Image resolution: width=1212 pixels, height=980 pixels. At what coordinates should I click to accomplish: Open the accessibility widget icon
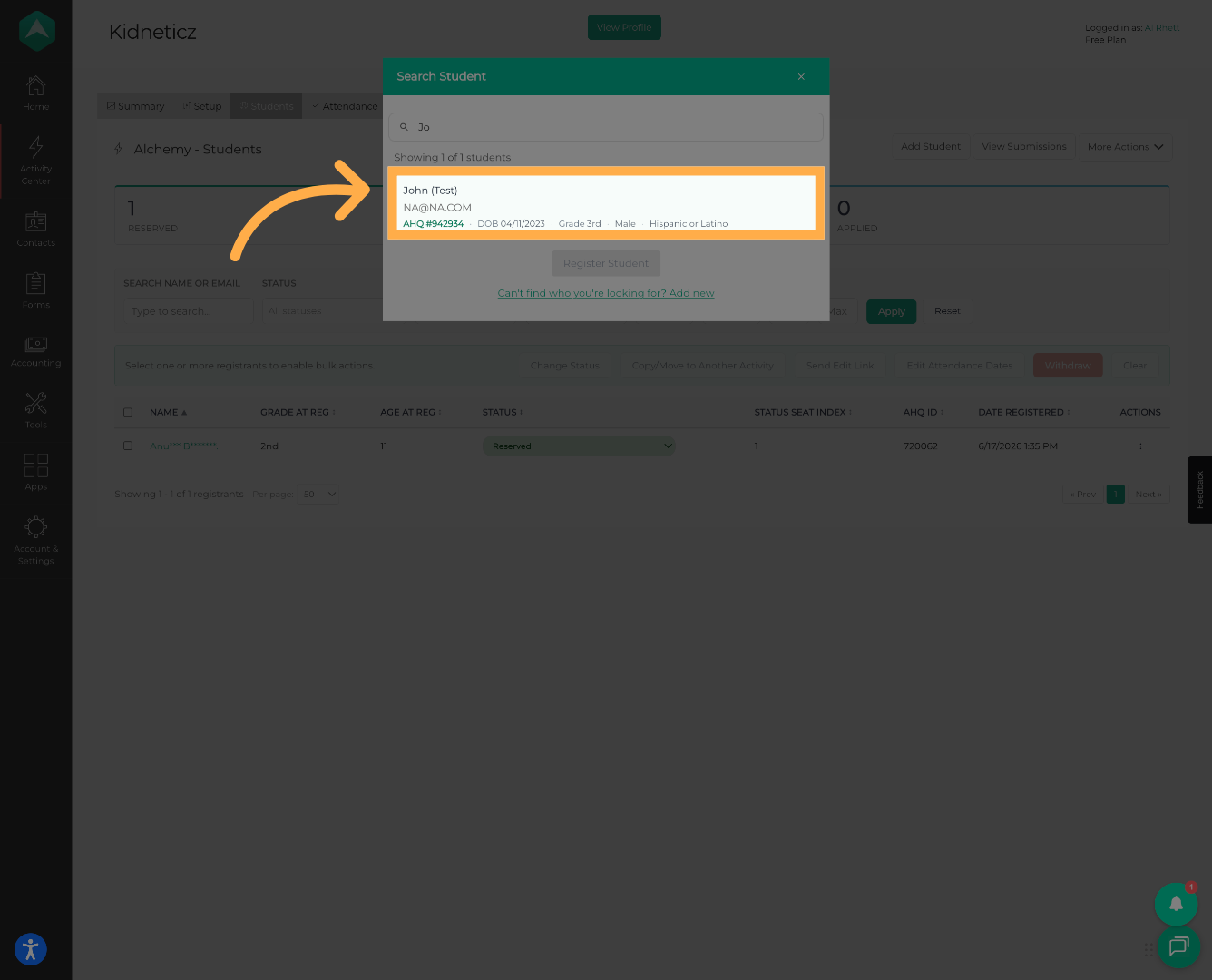(x=31, y=949)
